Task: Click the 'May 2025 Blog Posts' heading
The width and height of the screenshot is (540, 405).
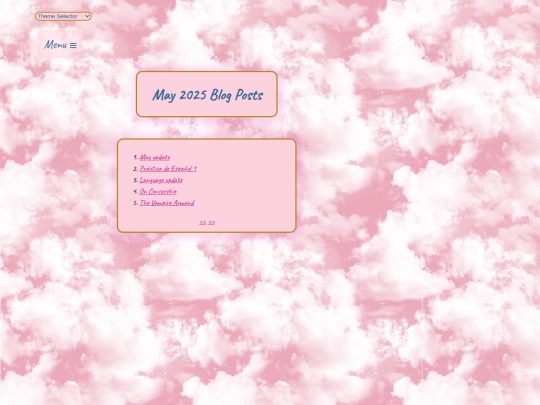Action: point(208,95)
